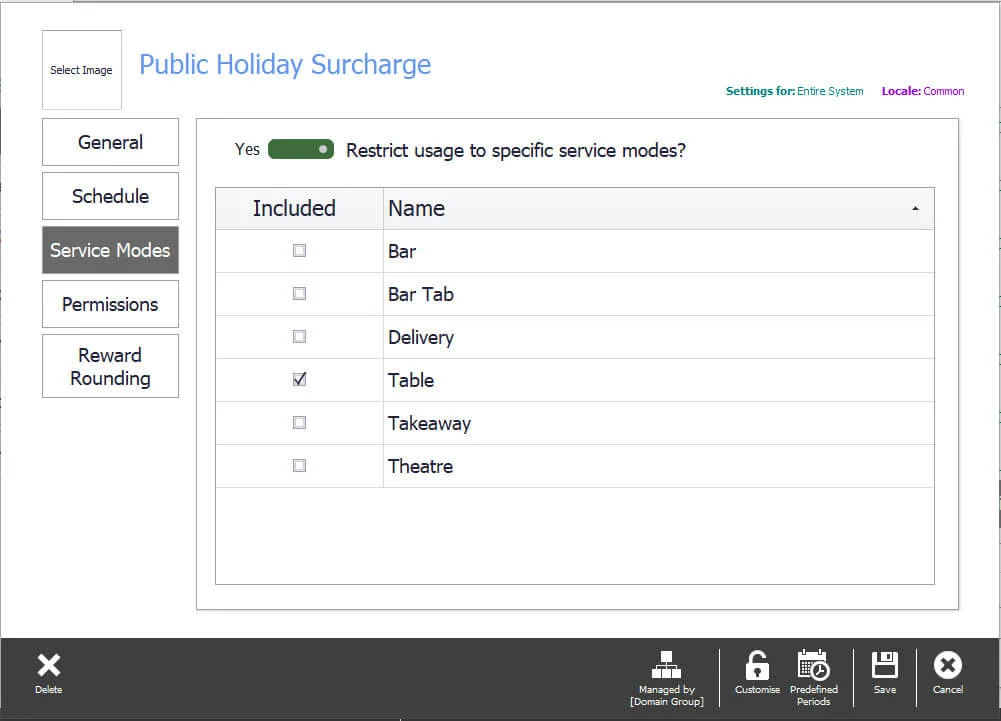Toggle Restrict usage to service modes switch
1001x721 pixels.
(301, 149)
